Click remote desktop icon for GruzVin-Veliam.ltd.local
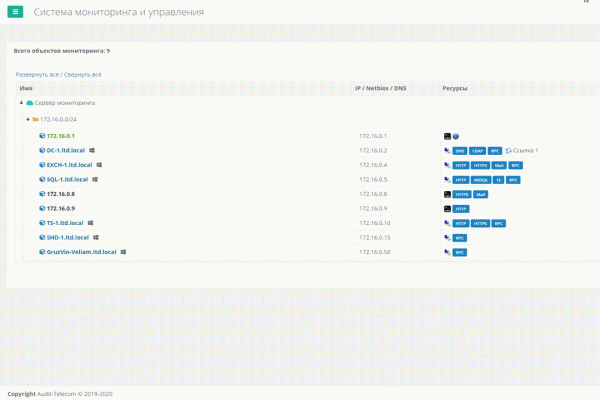600x400 pixels. tap(447, 252)
